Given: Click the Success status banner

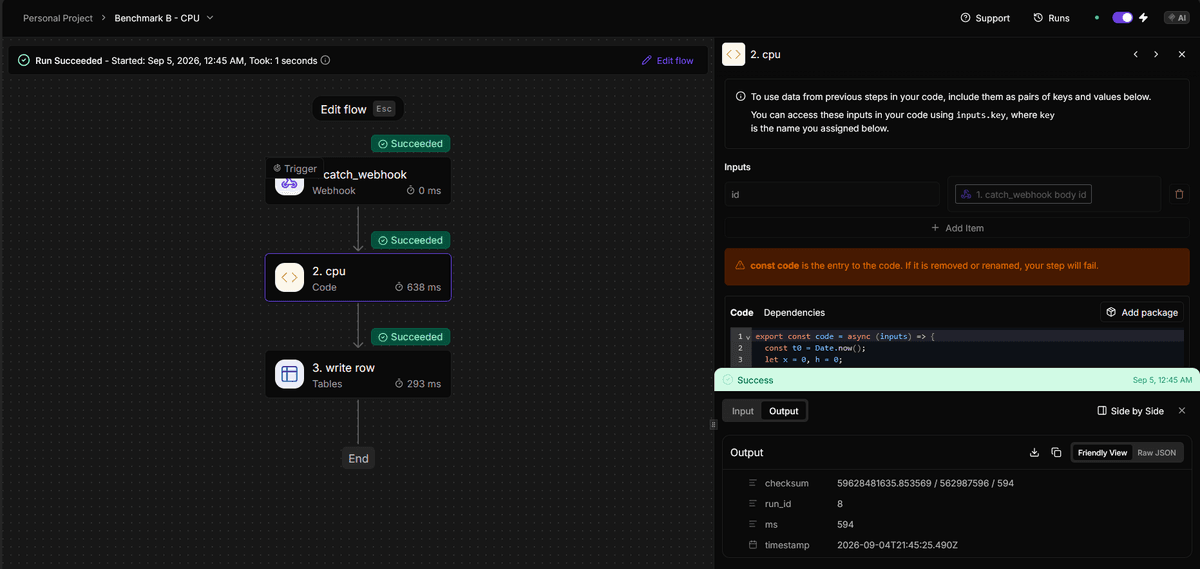Looking at the screenshot, I should point(957,380).
